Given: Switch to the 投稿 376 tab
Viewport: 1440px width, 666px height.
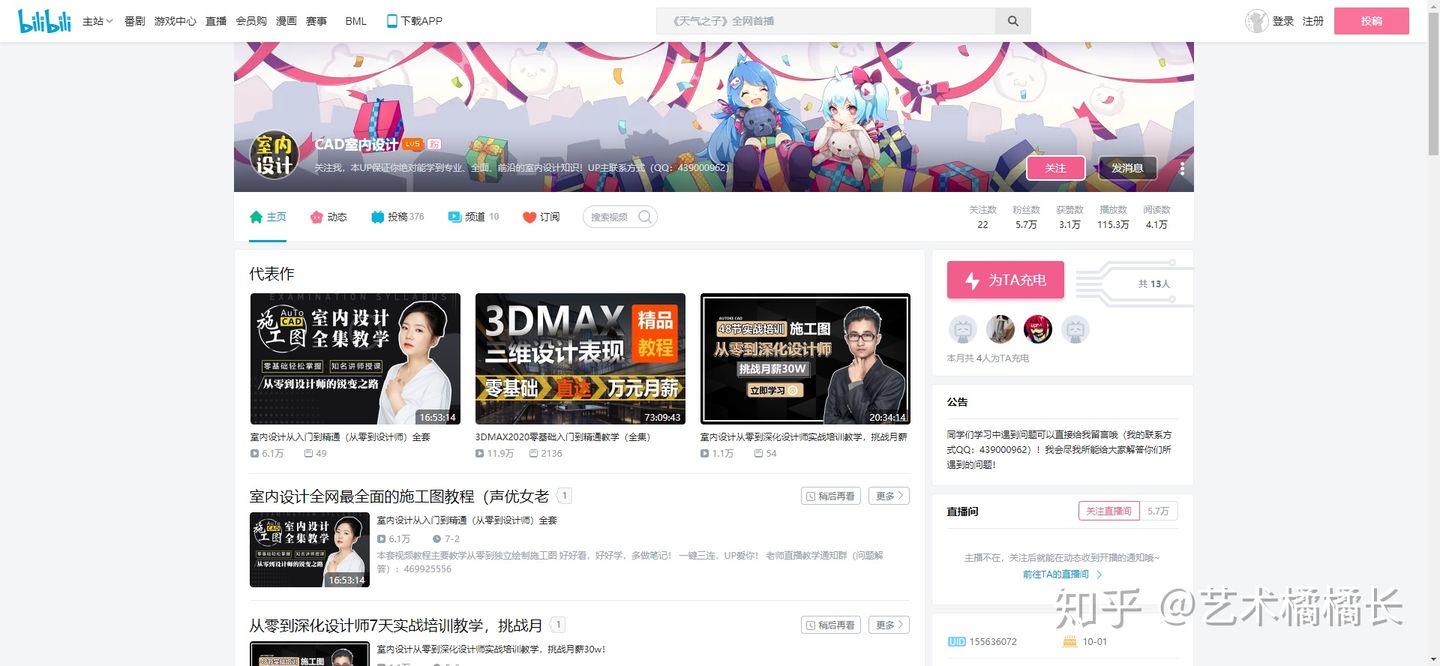Looking at the screenshot, I should [397, 217].
